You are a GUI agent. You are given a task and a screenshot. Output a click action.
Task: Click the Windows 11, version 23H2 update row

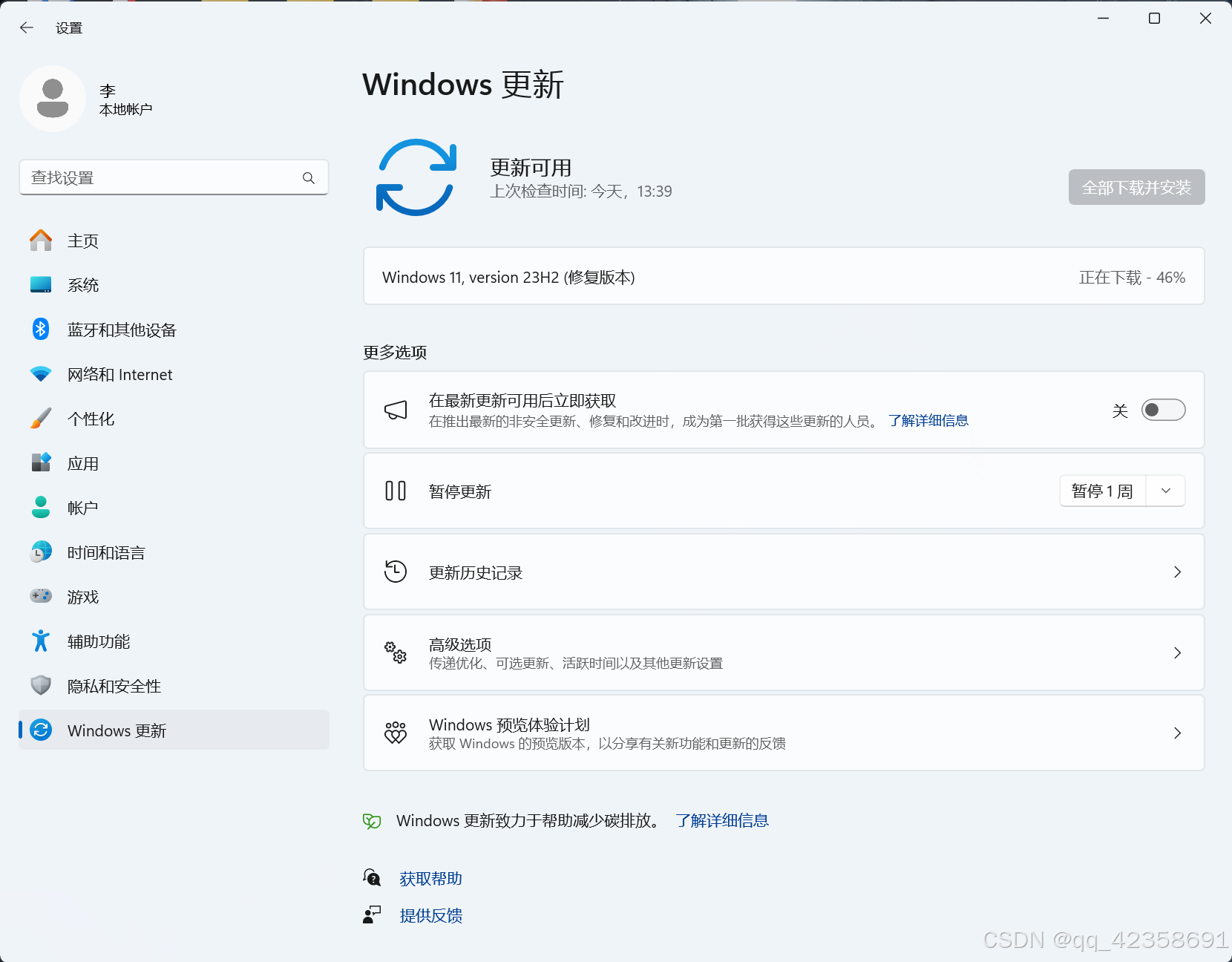pyautogui.click(x=784, y=276)
